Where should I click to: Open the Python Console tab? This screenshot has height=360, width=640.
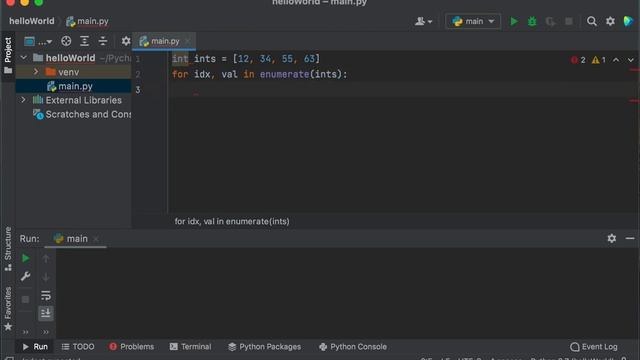point(353,347)
